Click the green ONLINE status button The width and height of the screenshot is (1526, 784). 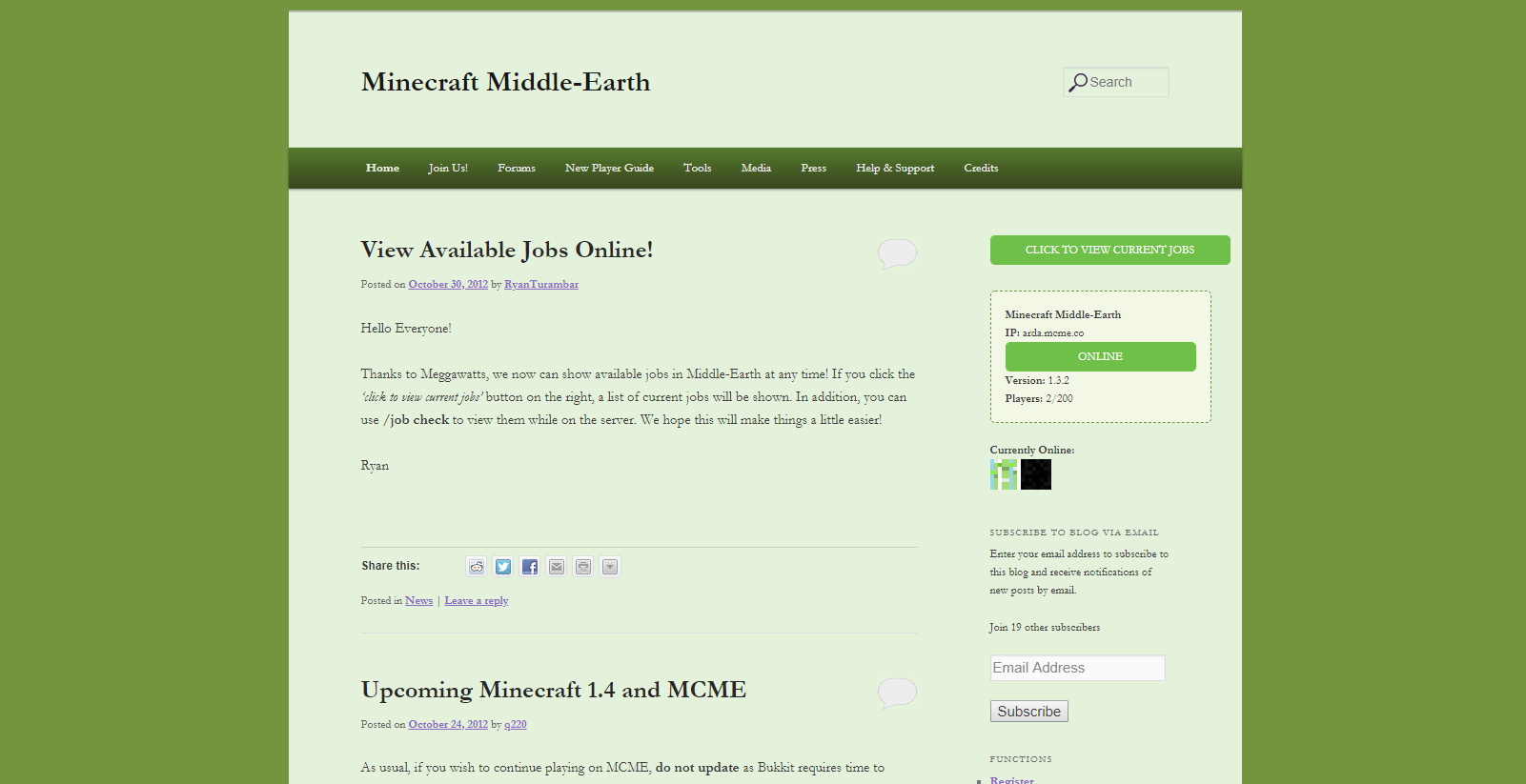click(x=1101, y=356)
